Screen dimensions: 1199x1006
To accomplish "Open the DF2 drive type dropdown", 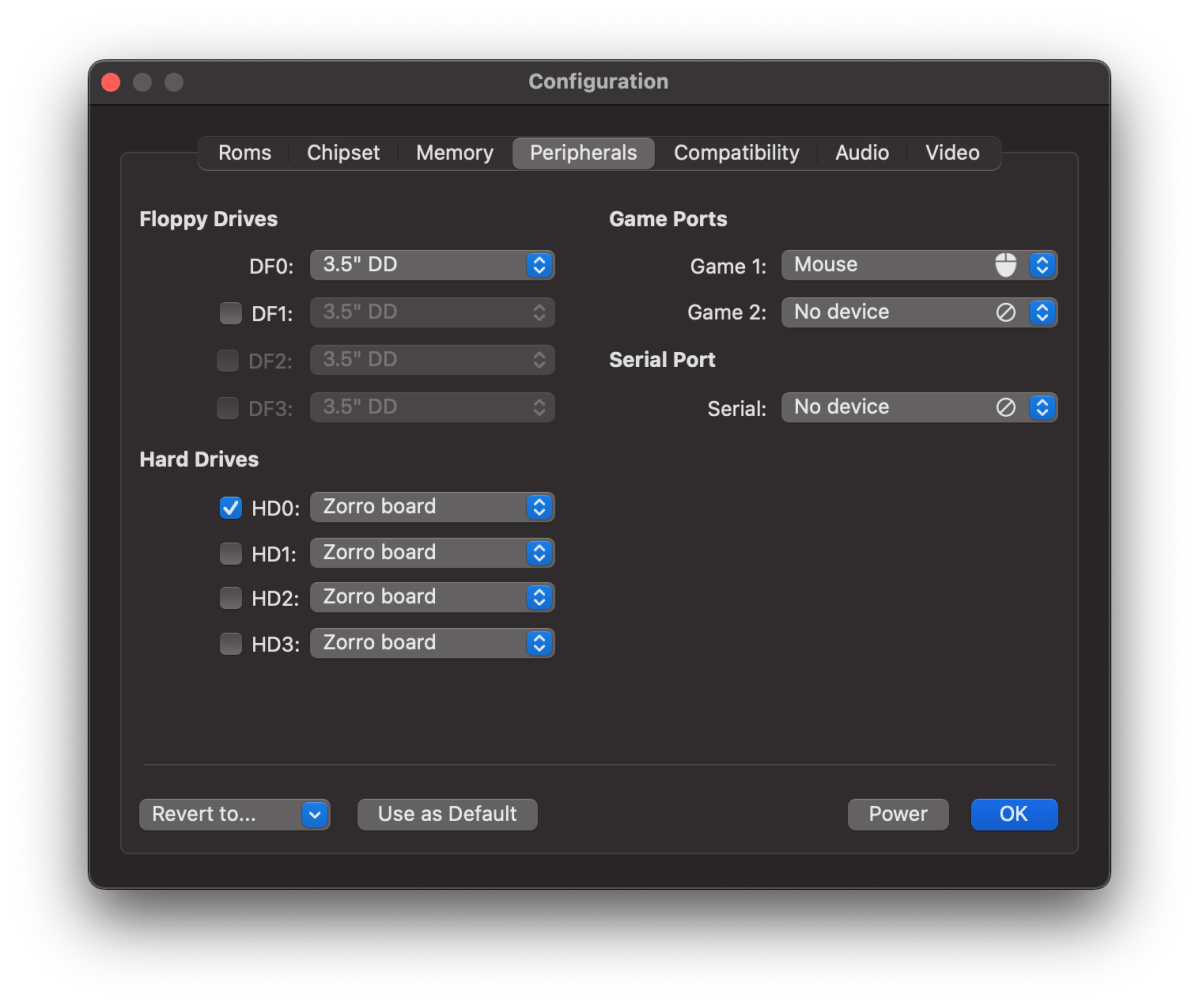I will (432, 360).
